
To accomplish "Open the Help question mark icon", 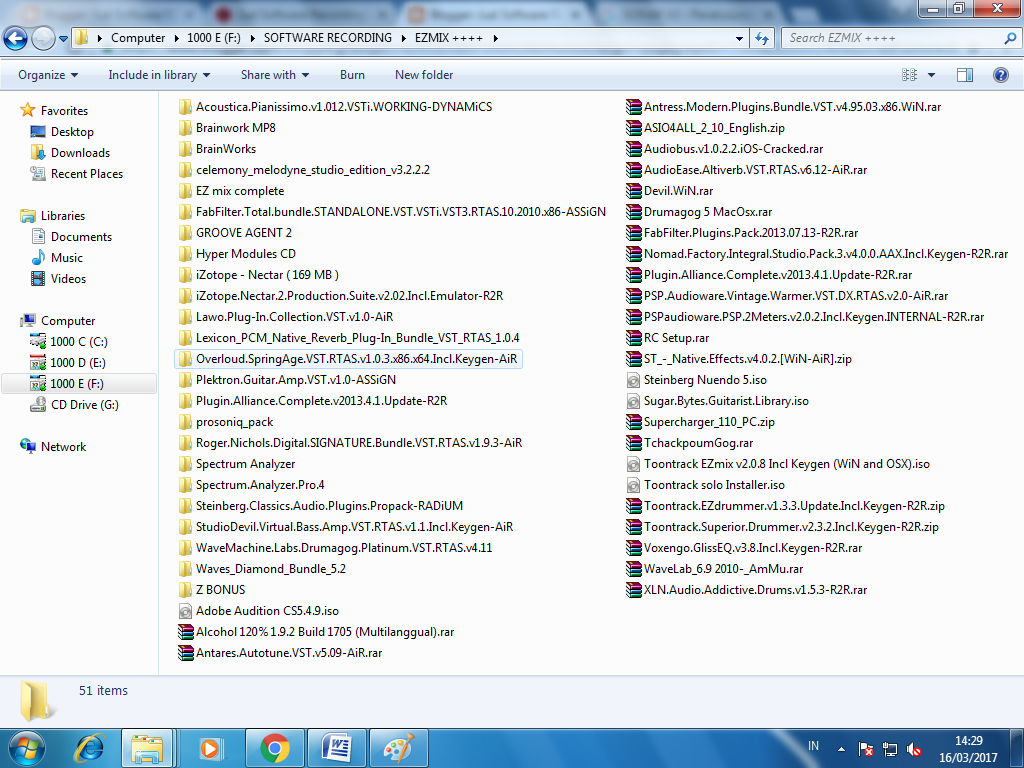I will click(x=1000, y=75).
